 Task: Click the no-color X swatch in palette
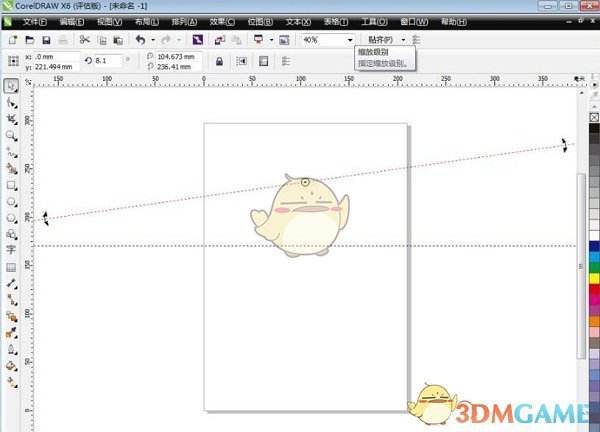594,117
